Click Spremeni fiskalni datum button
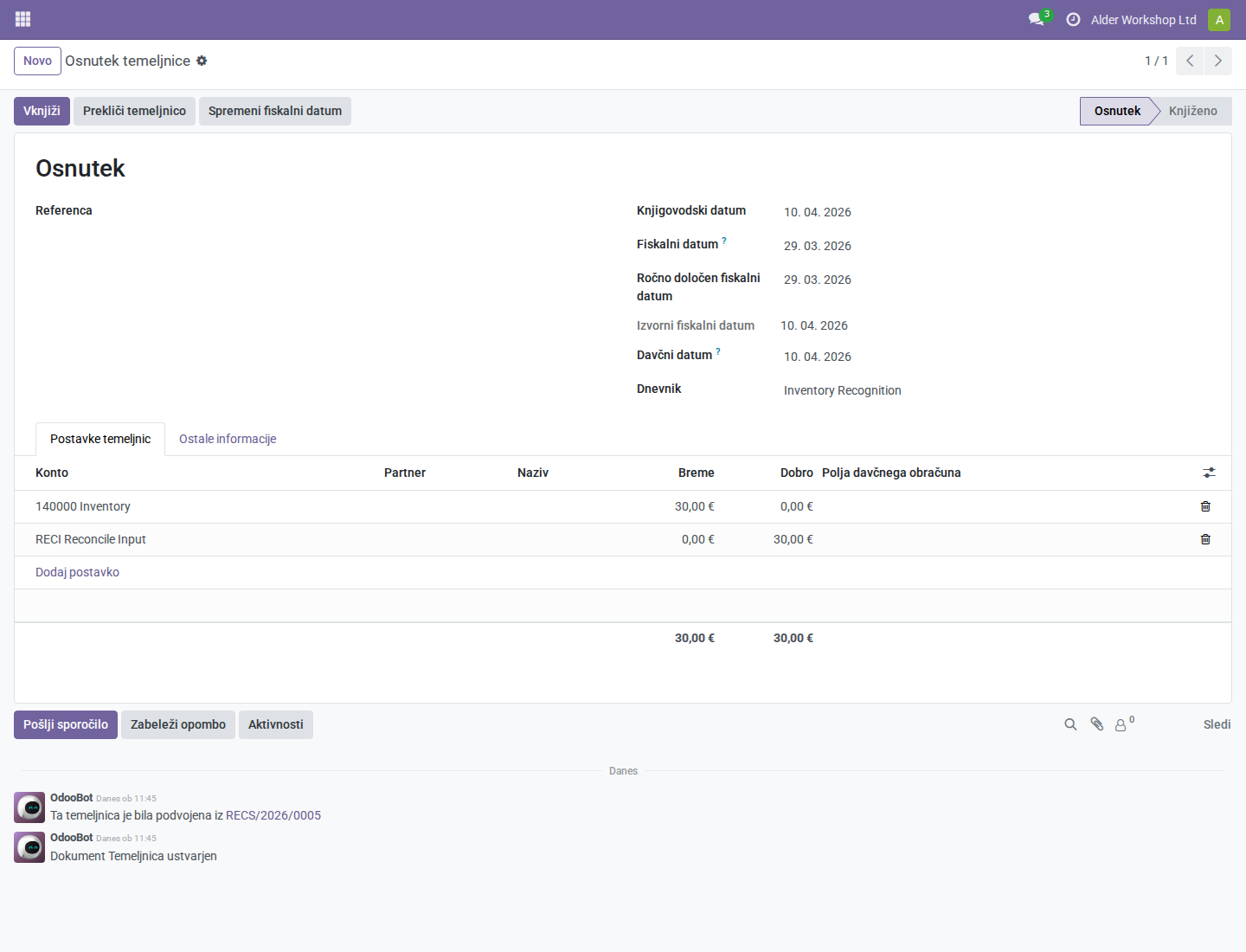The image size is (1246, 952). click(x=275, y=111)
